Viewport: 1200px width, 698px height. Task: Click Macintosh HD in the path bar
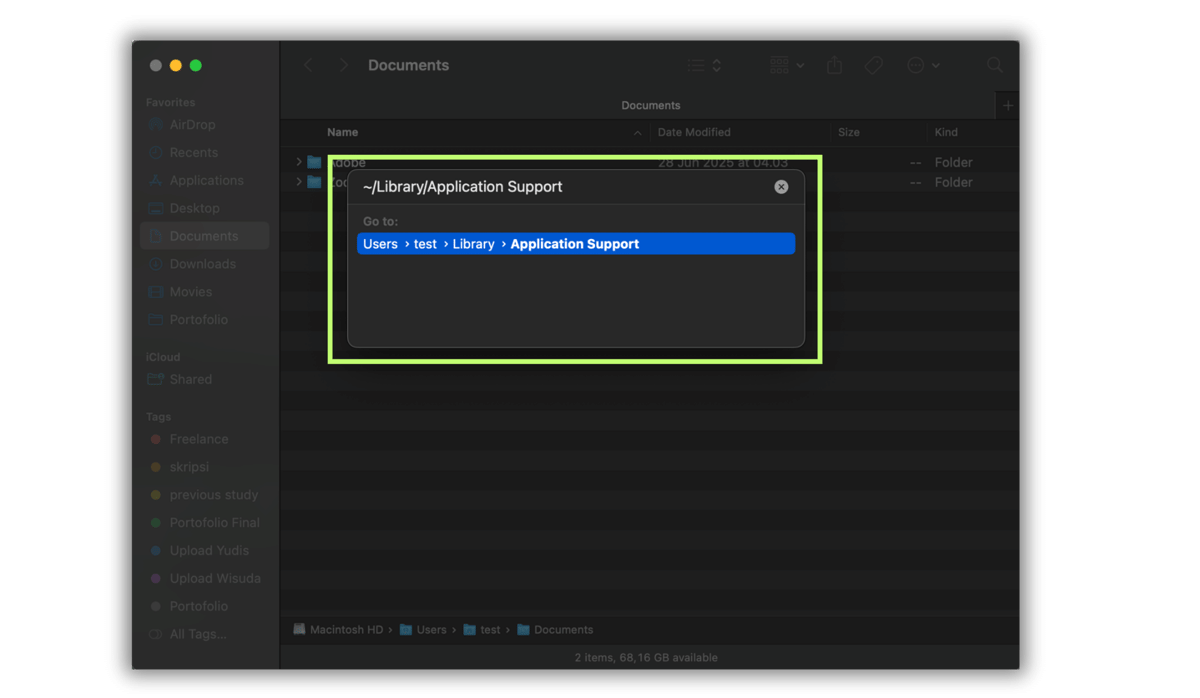338,630
